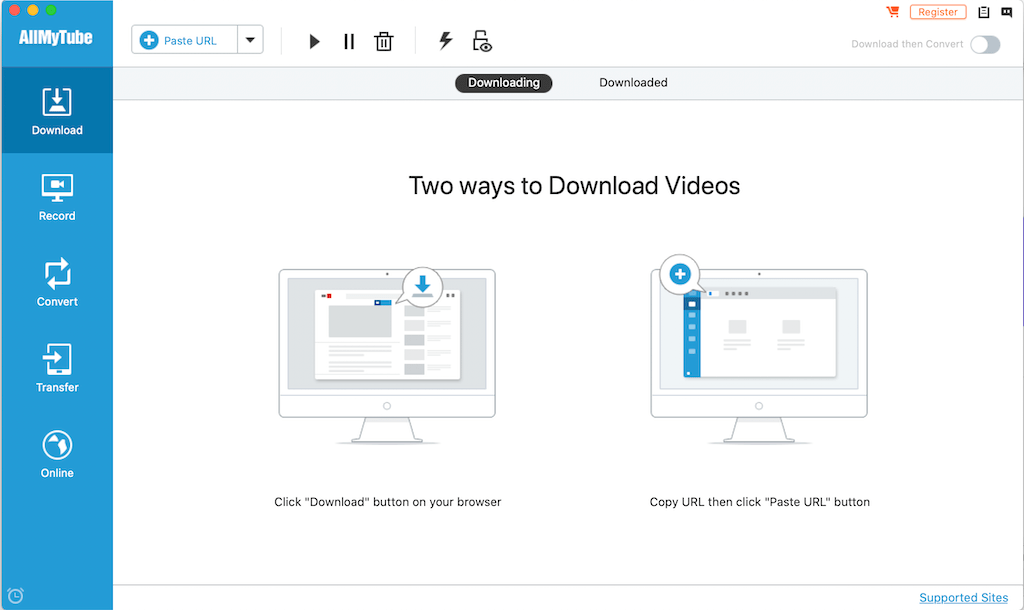
Task: Toggle Download then Convert switch
Action: click(x=984, y=44)
